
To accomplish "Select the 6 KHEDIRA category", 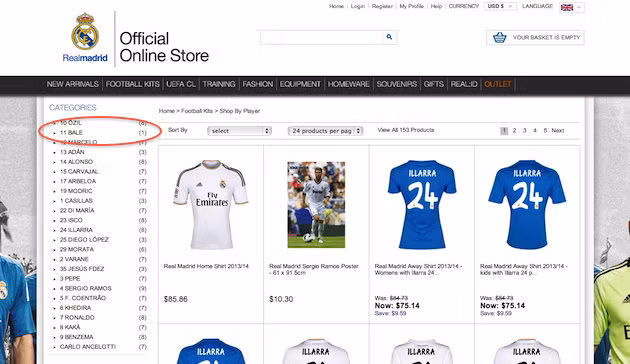I will (x=76, y=308).
